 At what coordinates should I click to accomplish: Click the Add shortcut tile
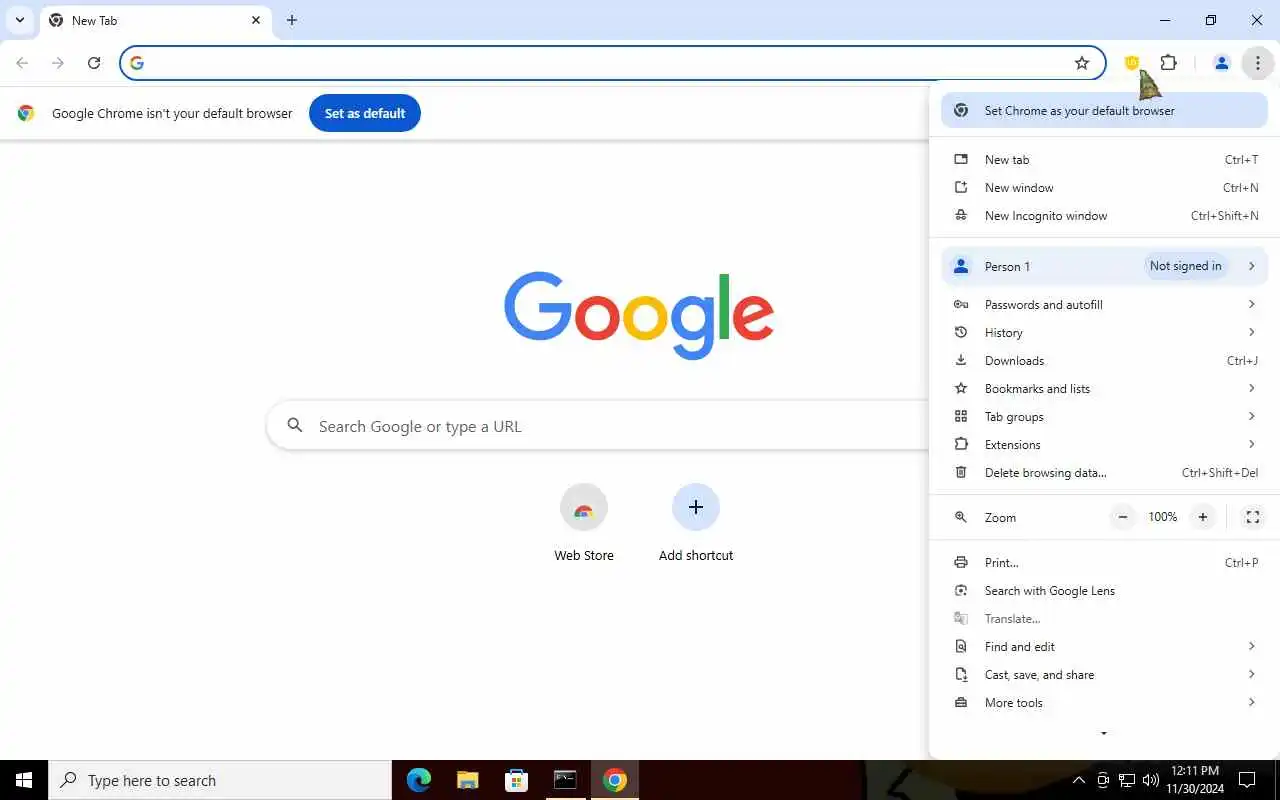tap(696, 523)
